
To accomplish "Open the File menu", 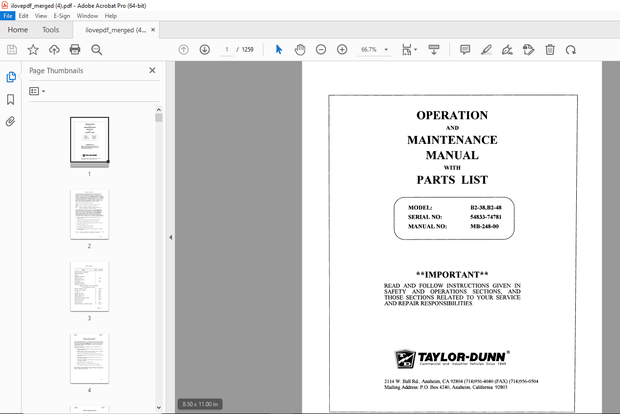I will coord(8,16).
